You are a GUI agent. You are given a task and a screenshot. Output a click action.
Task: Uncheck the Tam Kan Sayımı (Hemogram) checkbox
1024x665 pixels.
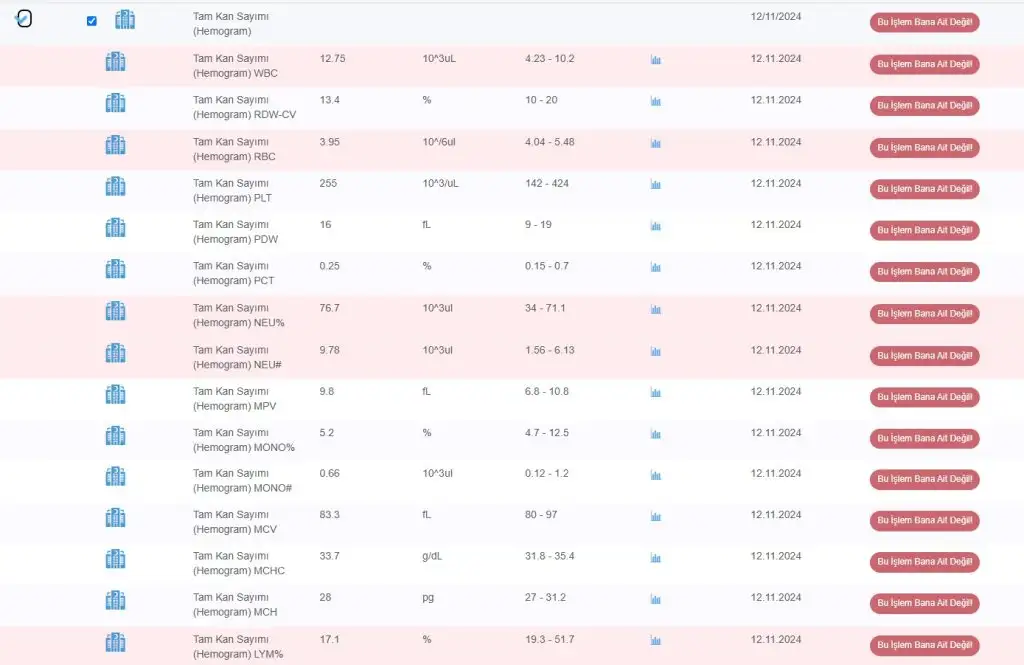tap(92, 21)
